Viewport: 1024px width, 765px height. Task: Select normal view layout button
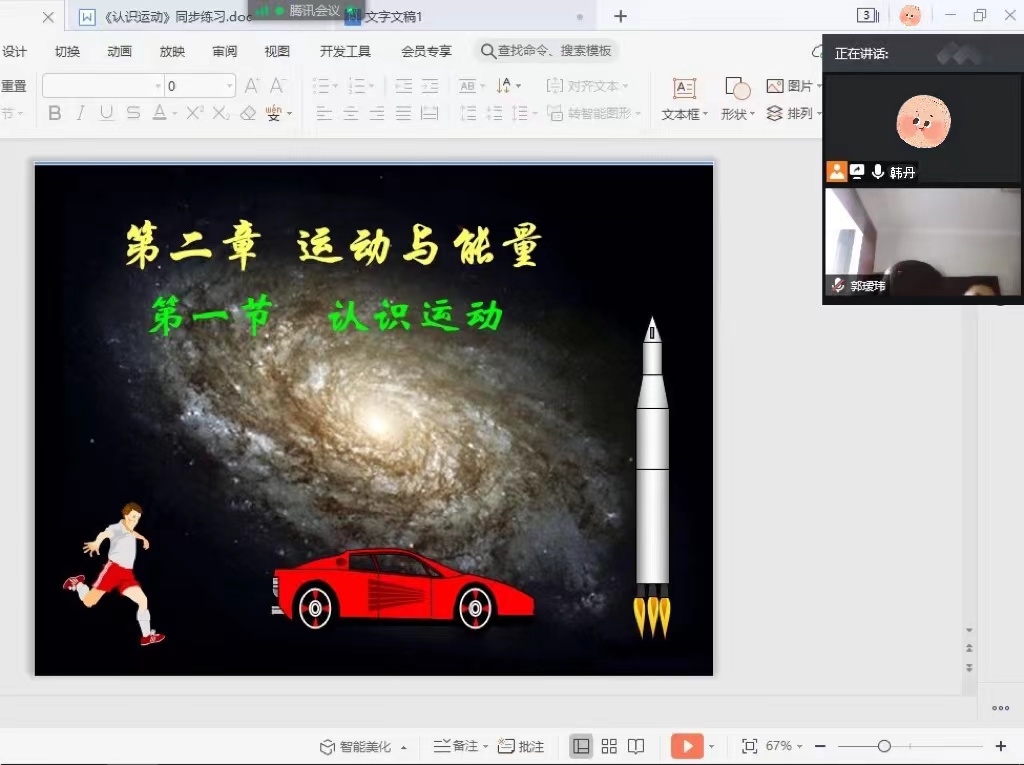coord(581,746)
